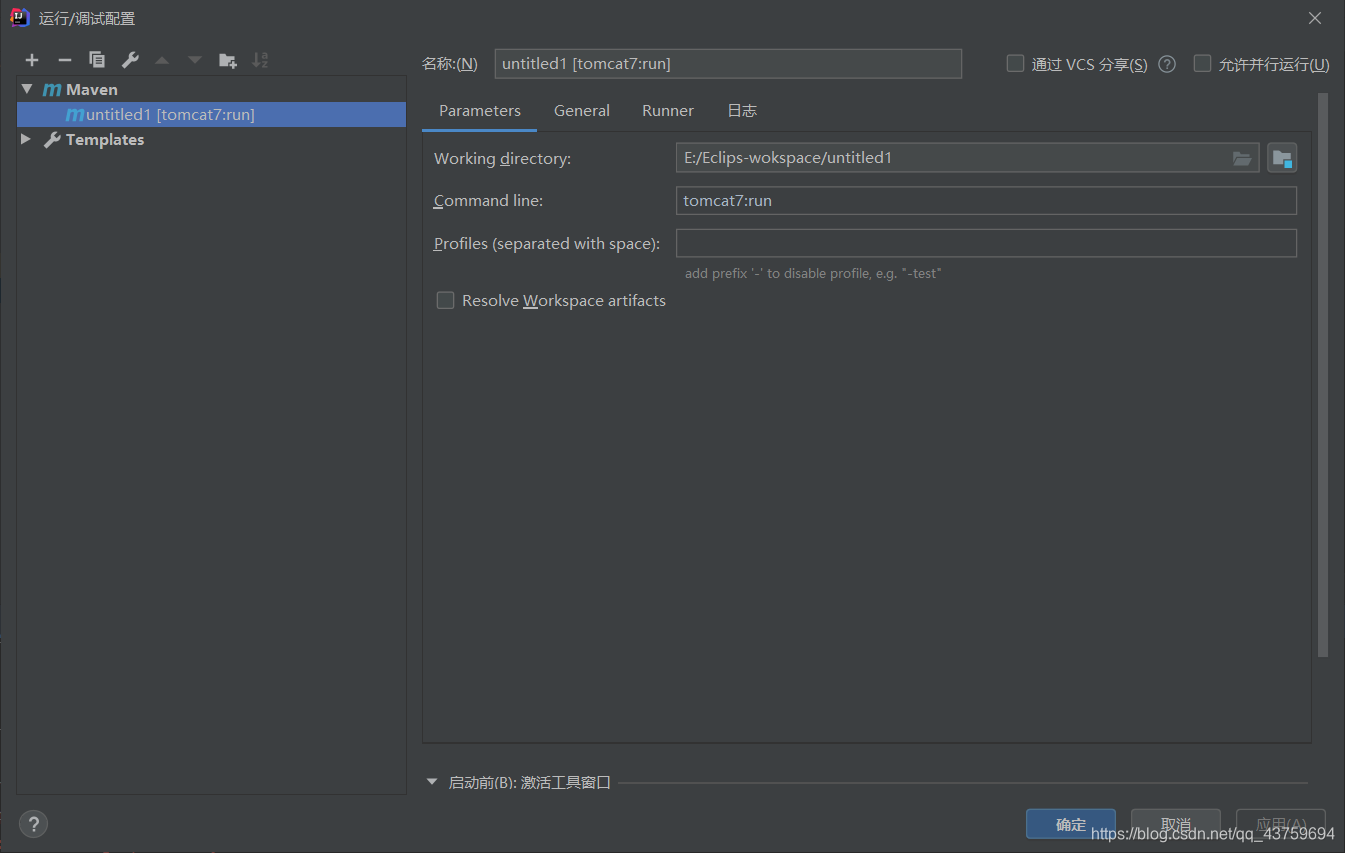The image size is (1345, 853).
Task: Switch to General tab
Action: click(x=582, y=111)
